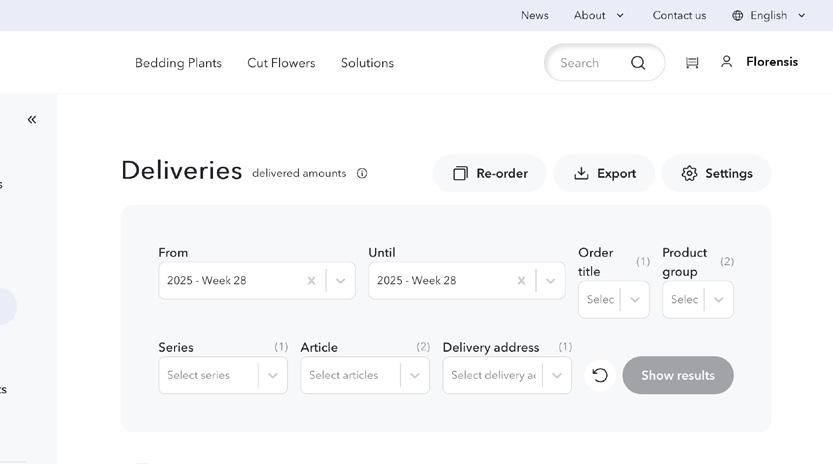Clear the From week value
Image resolution: width=833 pixels, height=464 pixels.
311,281
